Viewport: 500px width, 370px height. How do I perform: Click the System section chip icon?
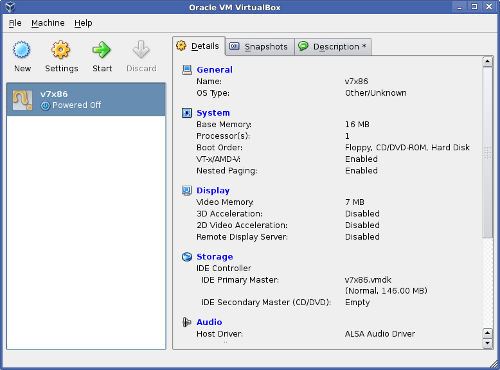coord(187,113)
